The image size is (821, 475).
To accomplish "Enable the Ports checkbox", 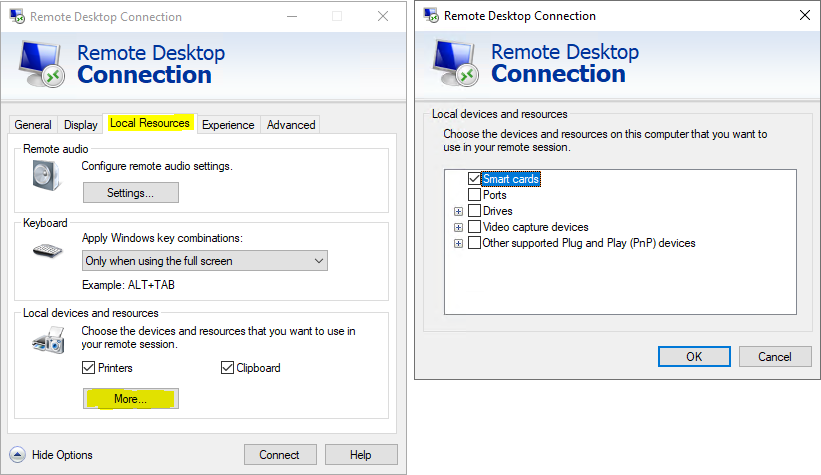I will tap(474, 195).
